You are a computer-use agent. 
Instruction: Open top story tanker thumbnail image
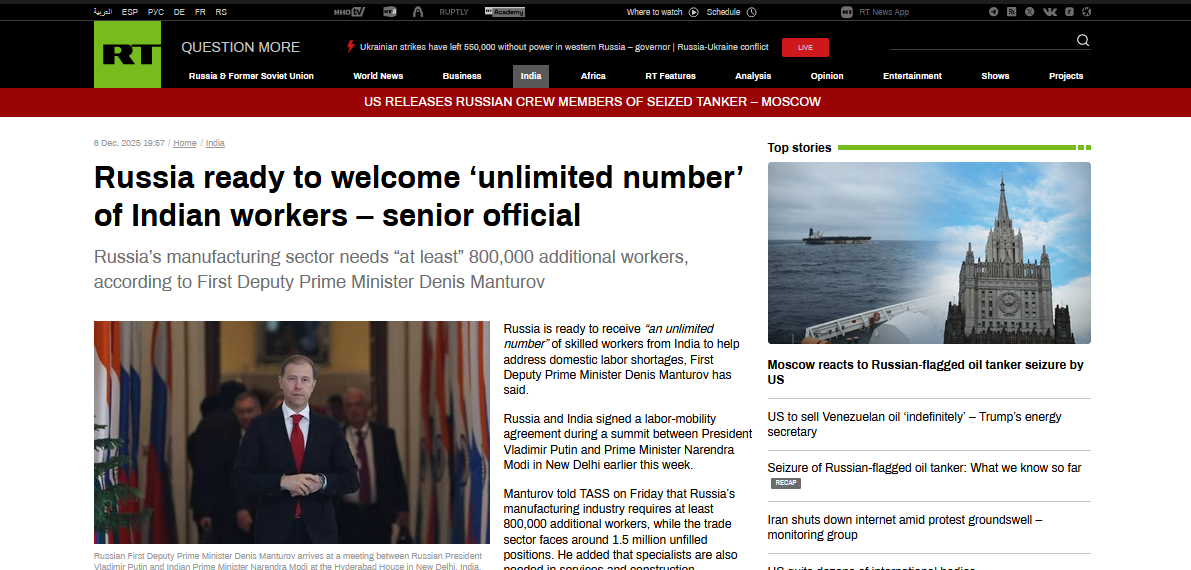coord(929,253)
